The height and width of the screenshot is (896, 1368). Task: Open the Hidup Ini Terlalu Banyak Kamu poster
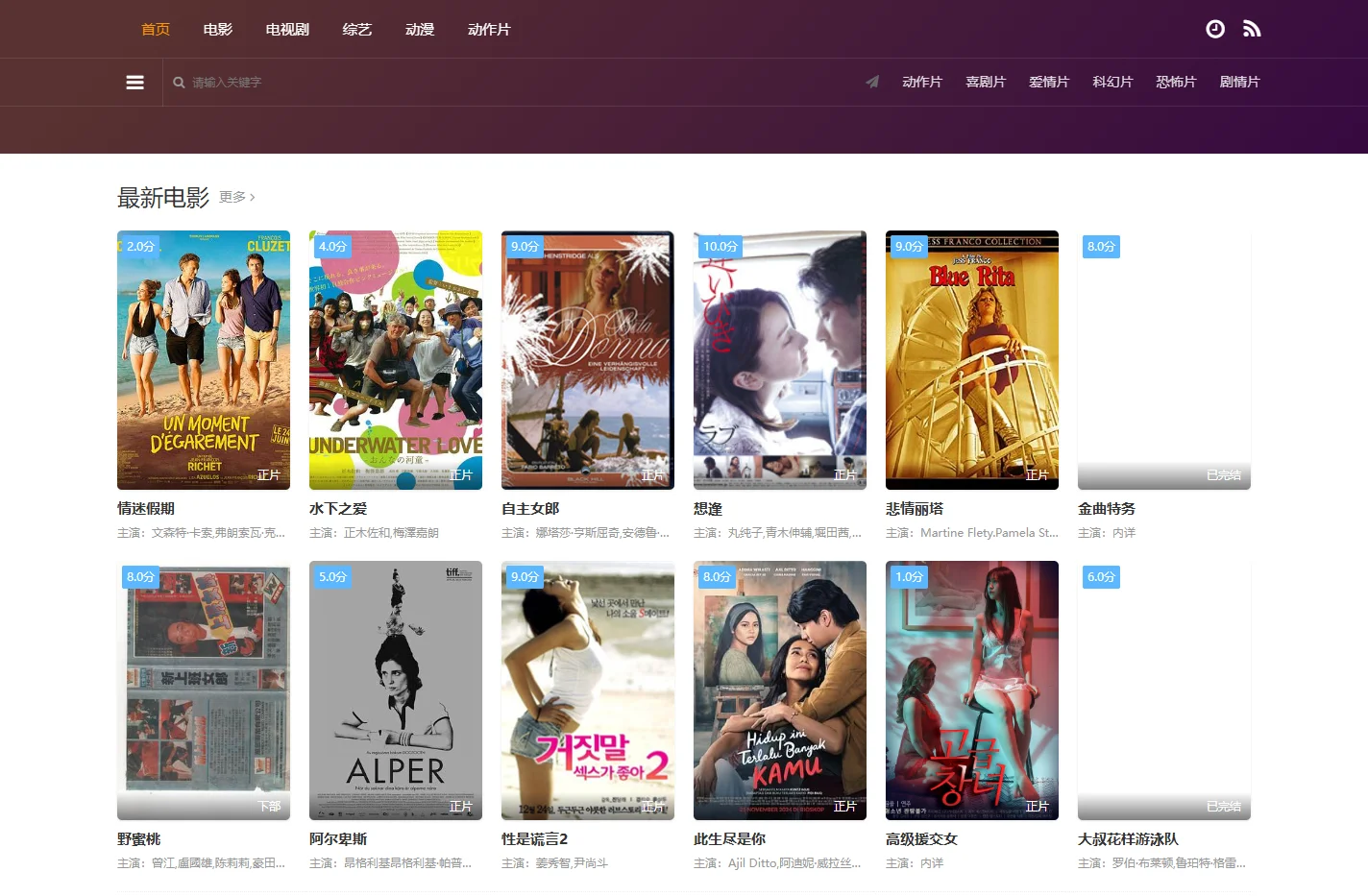780,690
